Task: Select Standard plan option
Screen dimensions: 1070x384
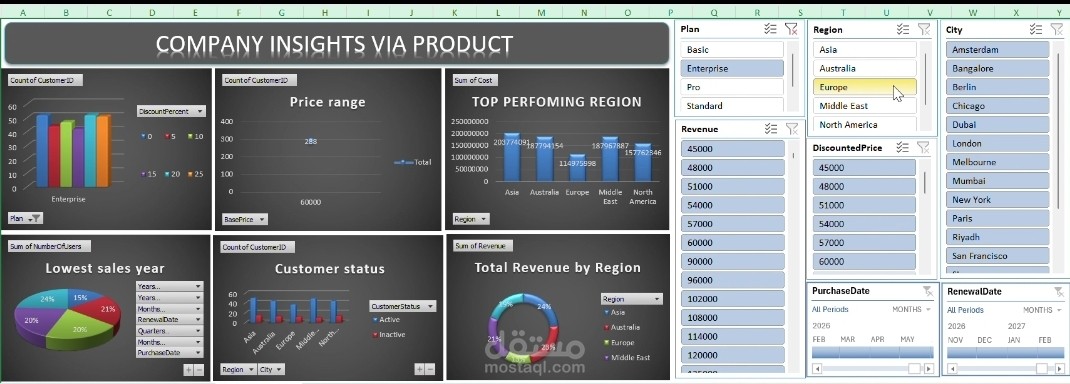Action: tap(732, 106)
